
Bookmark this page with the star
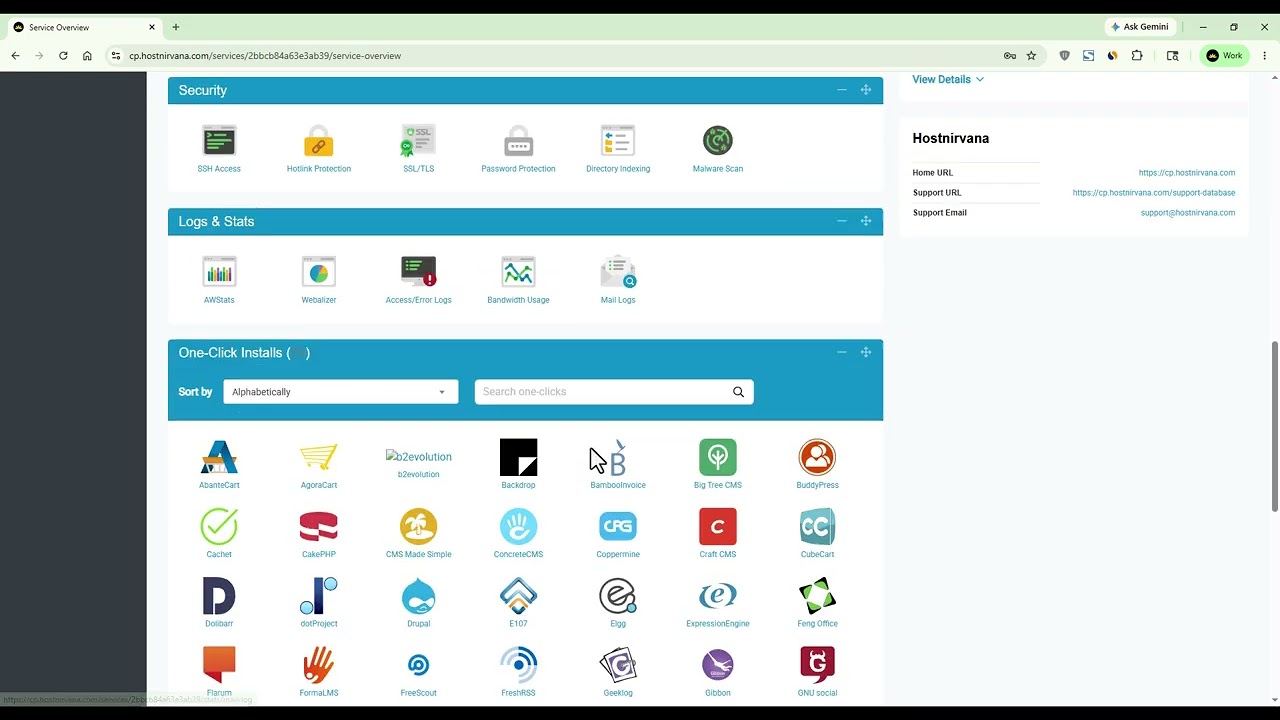tap(1031, 56)
